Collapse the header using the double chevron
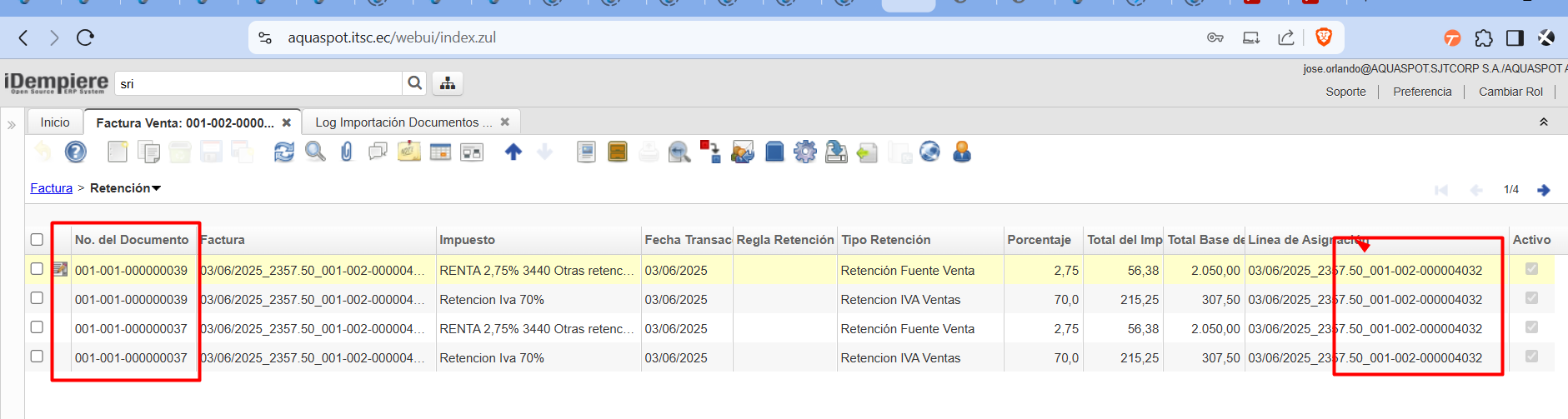Viewport: 1568px width, 419px height. [1543, 122]
